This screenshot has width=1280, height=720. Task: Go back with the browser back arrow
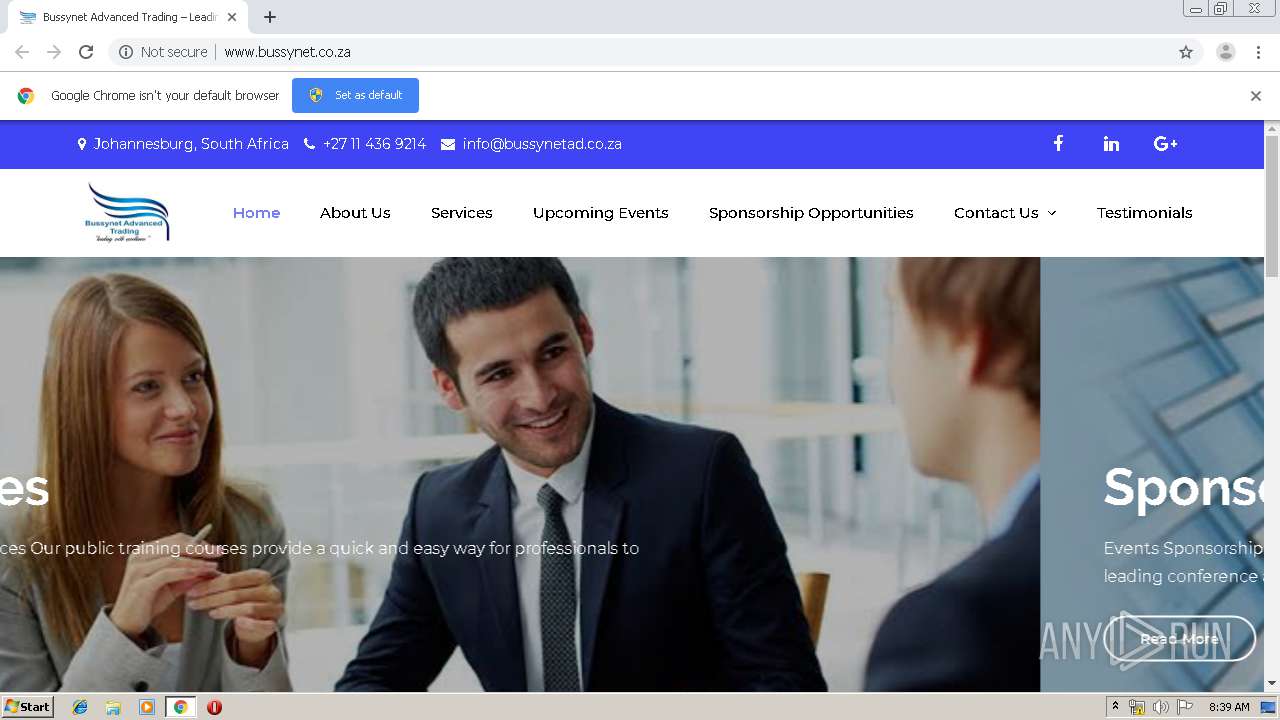point(22,52)
